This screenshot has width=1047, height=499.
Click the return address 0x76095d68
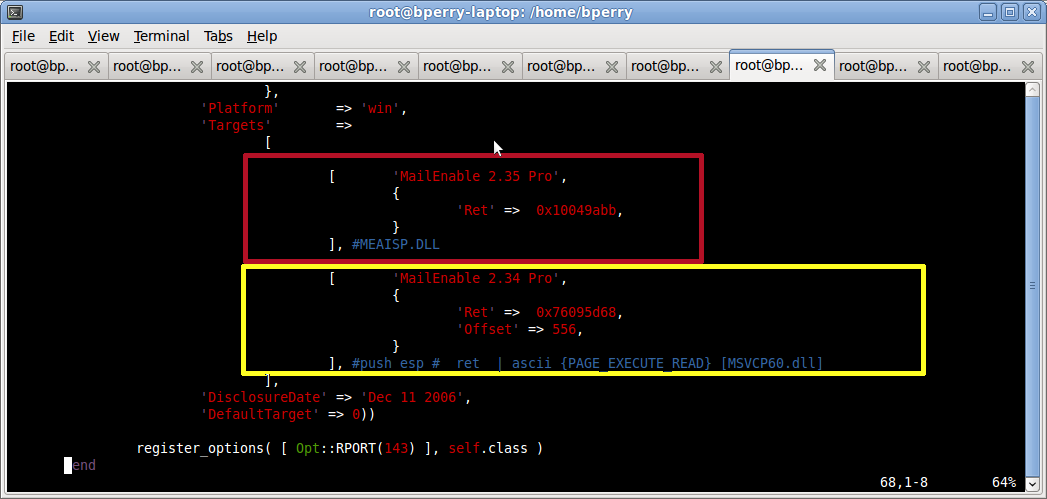pyautogui.click(x=578, y=312)
